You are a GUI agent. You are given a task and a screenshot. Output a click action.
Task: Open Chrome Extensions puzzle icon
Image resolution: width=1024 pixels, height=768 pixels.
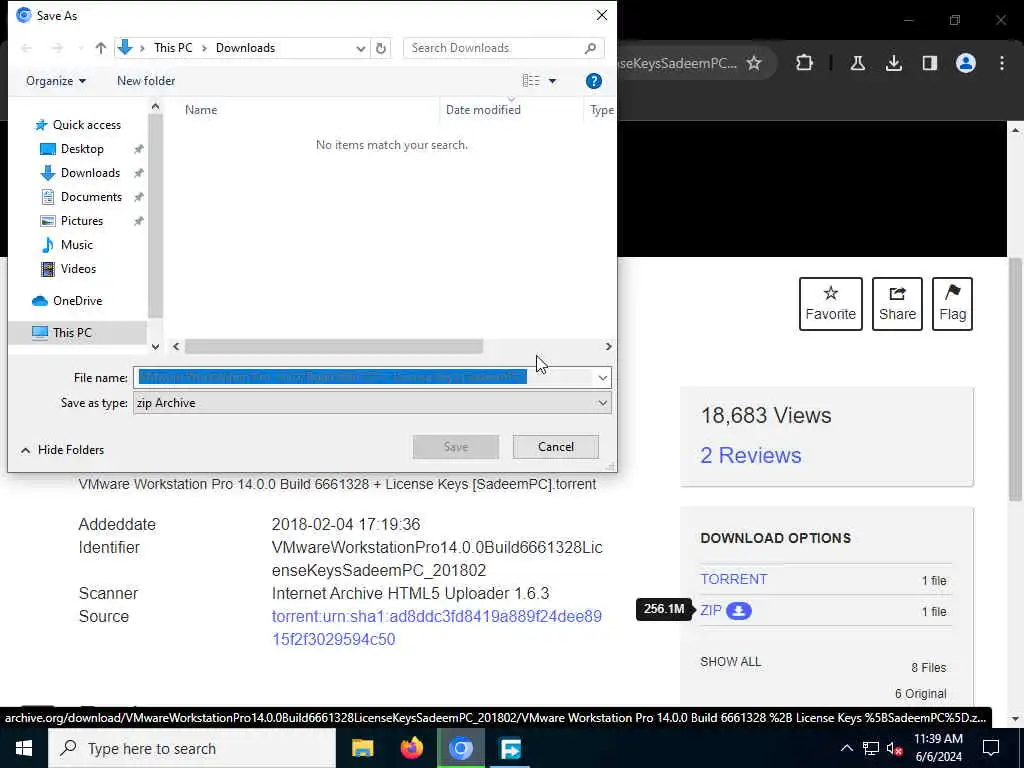coord(805,63)
